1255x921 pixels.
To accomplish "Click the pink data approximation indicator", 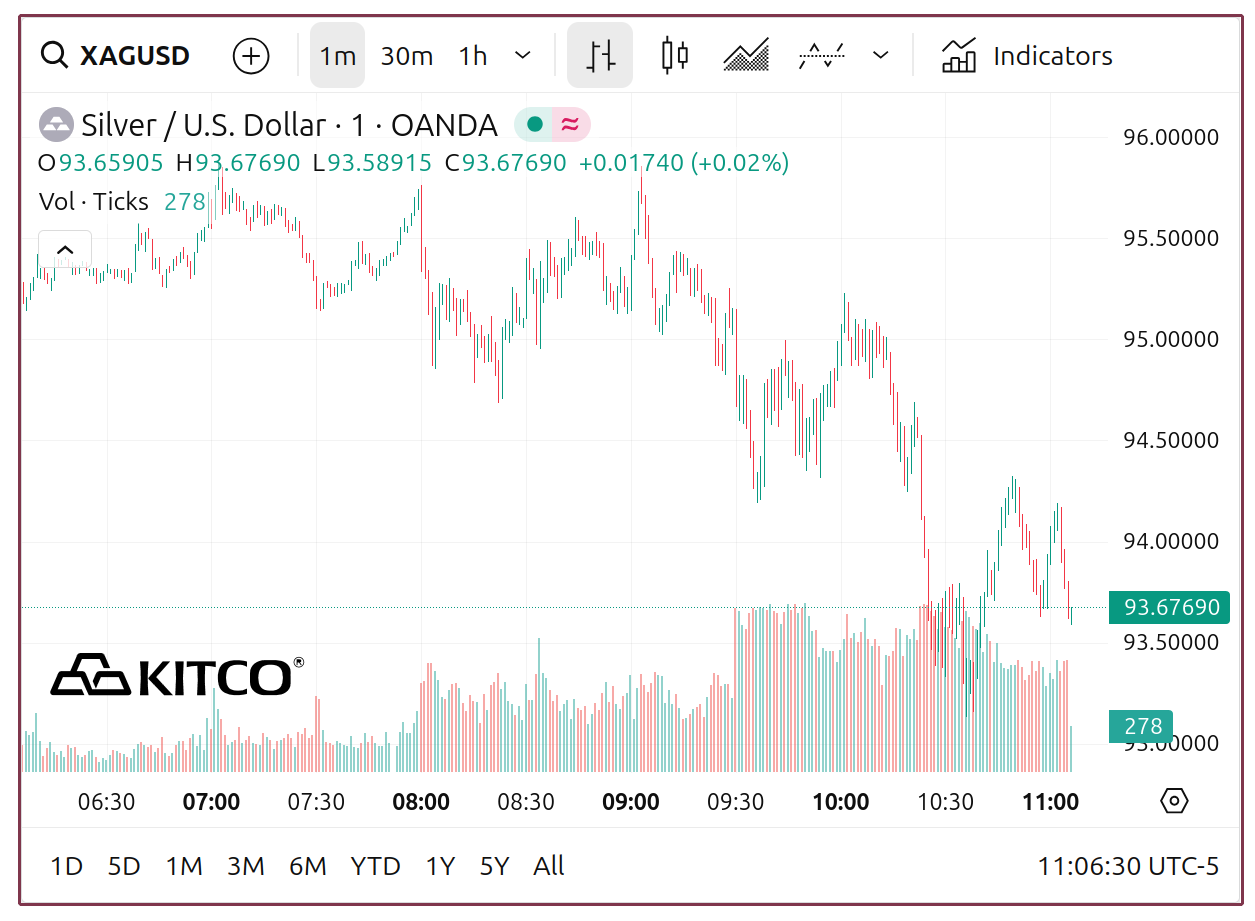I will [x=570, y=125].
